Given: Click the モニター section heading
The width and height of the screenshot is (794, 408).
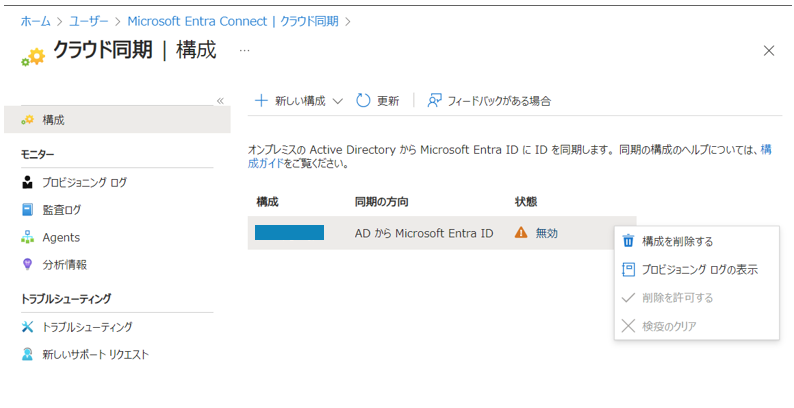Looking at the screenshot, I should coord(37,154).
